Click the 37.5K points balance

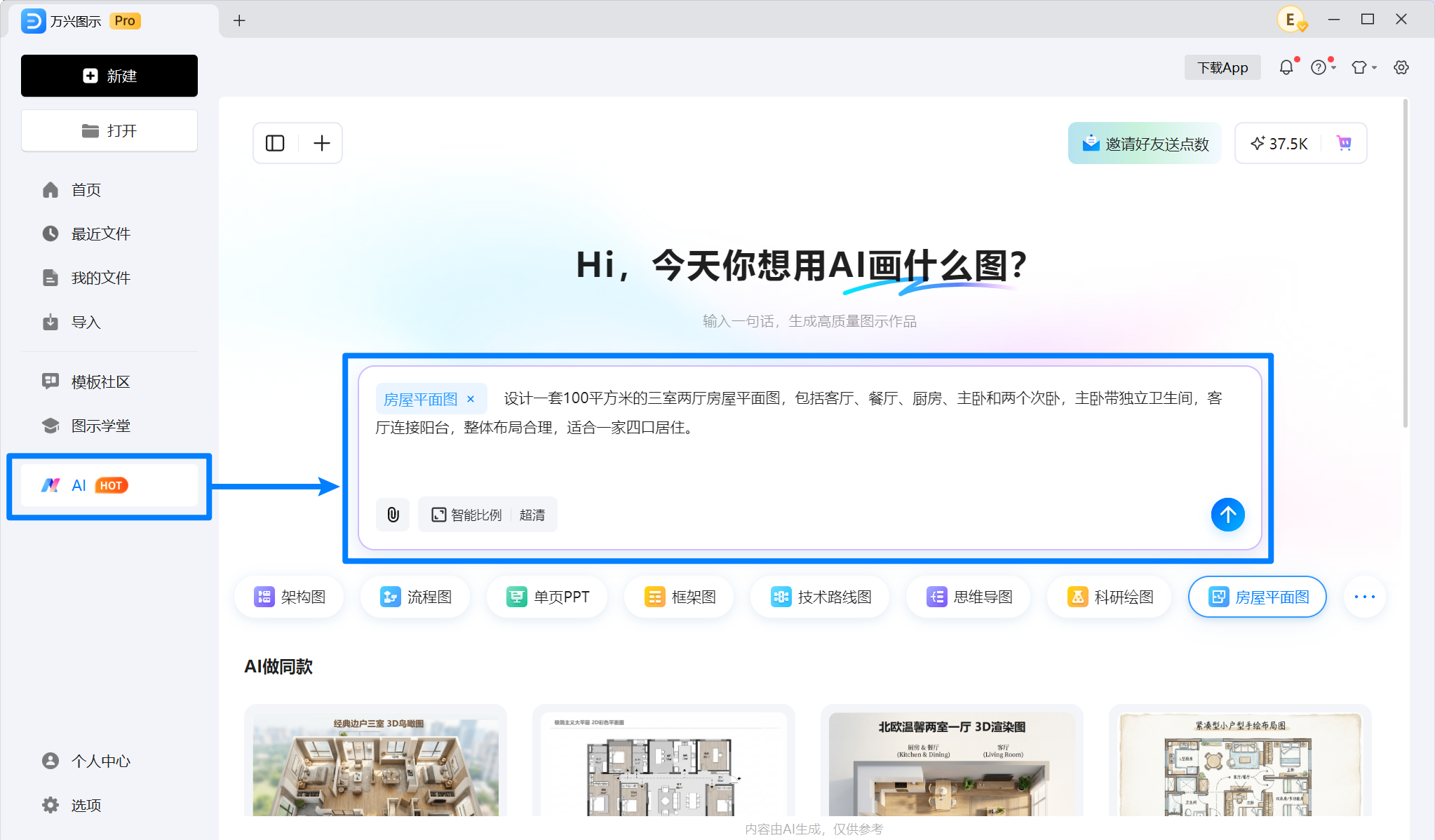point(1279,143)
